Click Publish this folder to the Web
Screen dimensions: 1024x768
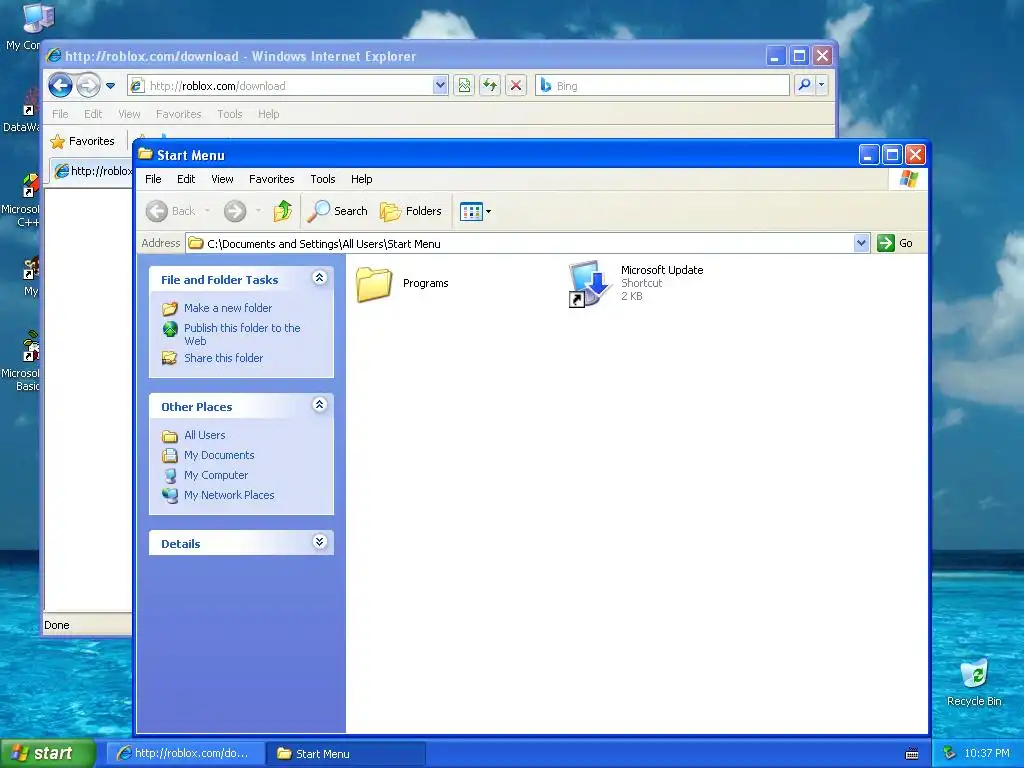click(x=242, y=334)
